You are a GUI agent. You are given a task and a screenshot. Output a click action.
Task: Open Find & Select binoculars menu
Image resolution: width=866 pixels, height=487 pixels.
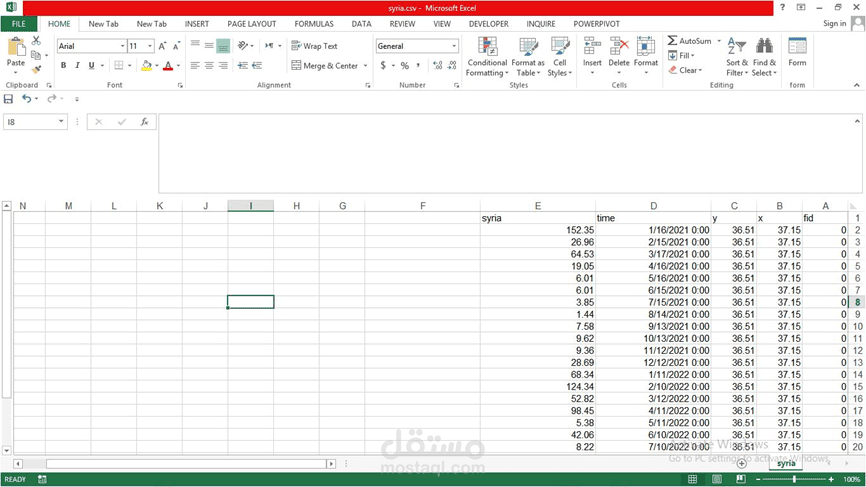coord(764,57)
